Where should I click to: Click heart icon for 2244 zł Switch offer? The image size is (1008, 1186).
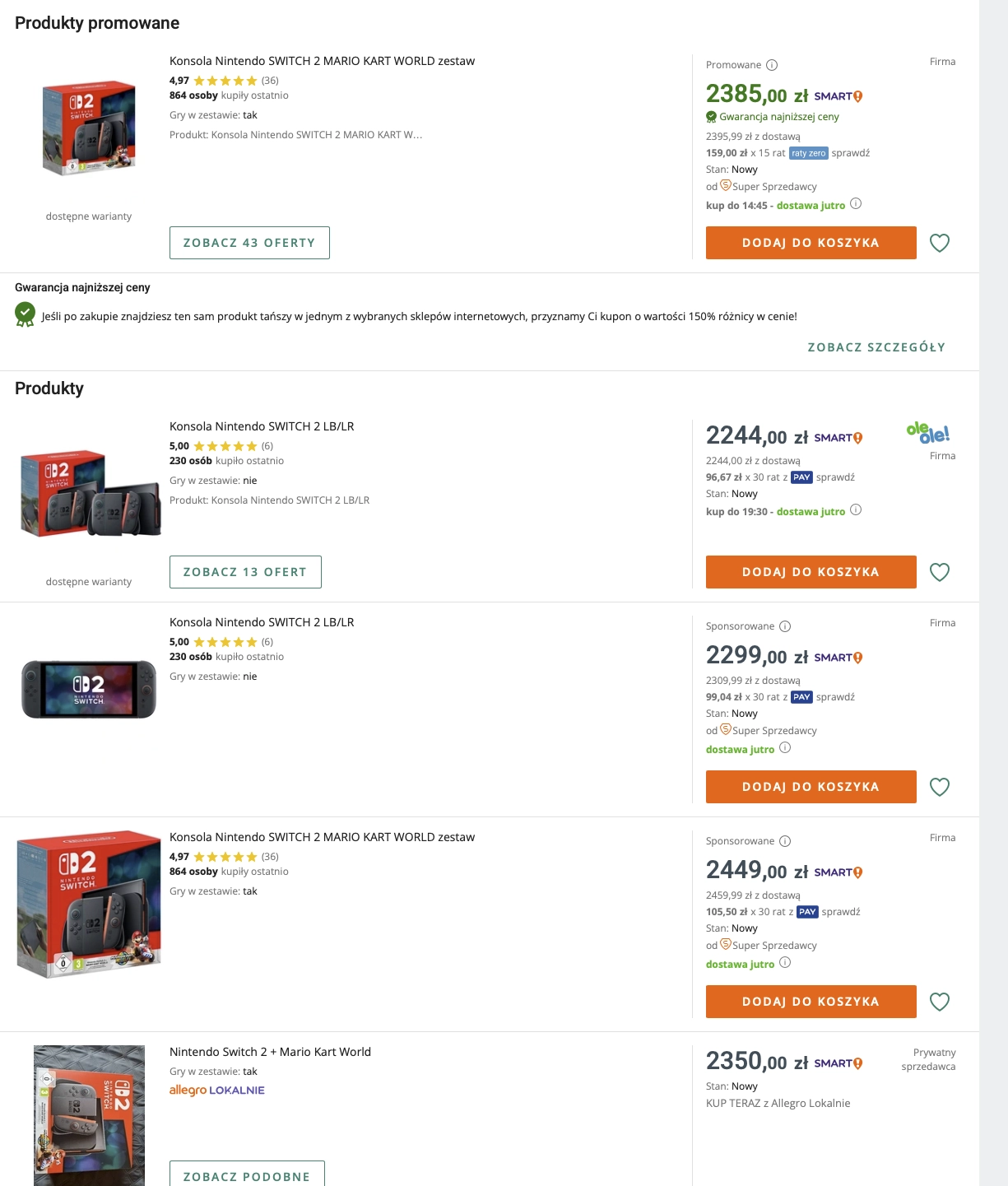click(939, 572)
